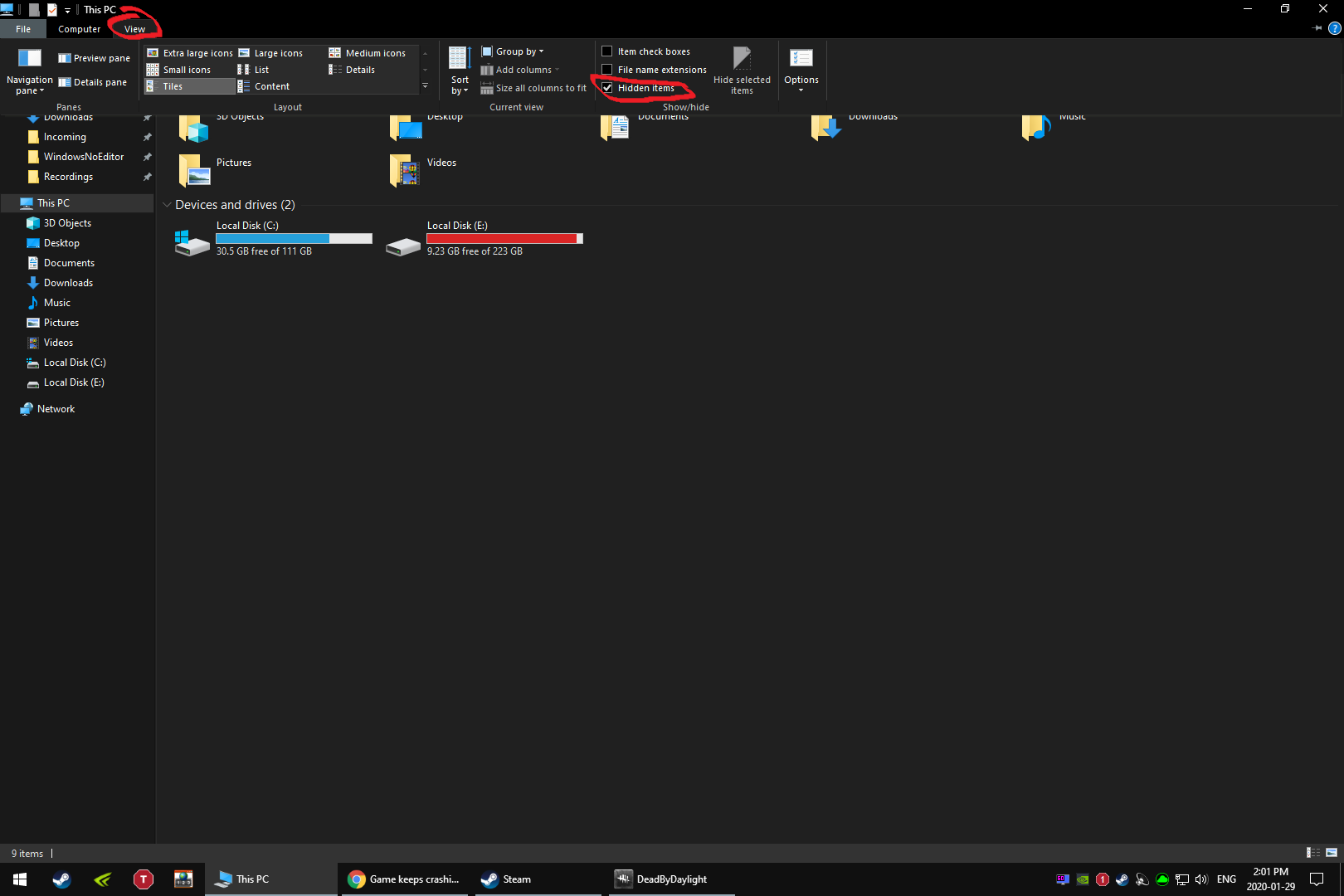
Task: Switch to the Computer ribbon tab
Action: (79, 29)
